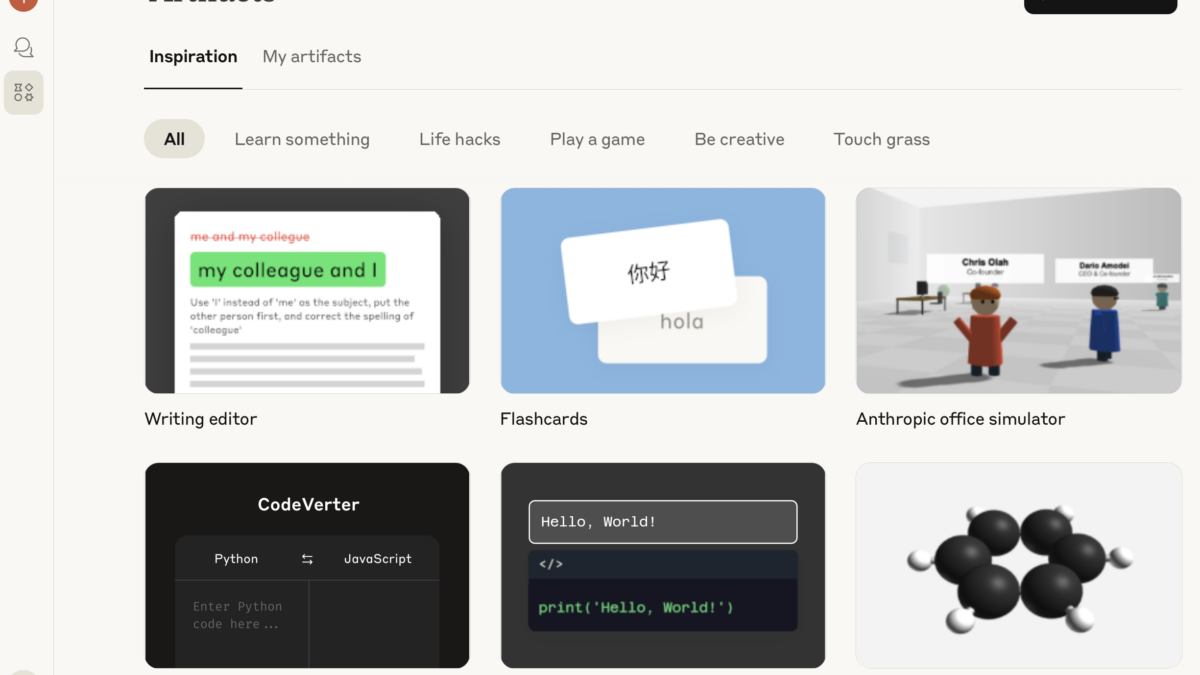Click the orange profile avatar in the sidebar

point(23,3)
